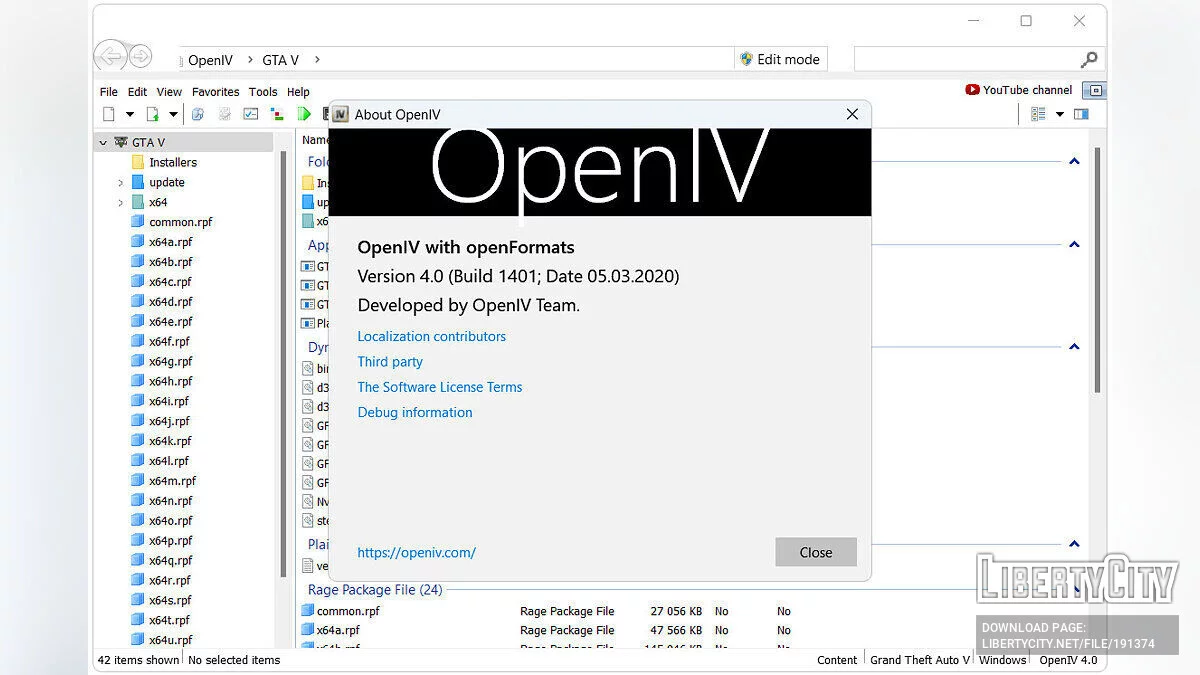
Task: Open the Debug information link
Action: [x=415, y=412]
